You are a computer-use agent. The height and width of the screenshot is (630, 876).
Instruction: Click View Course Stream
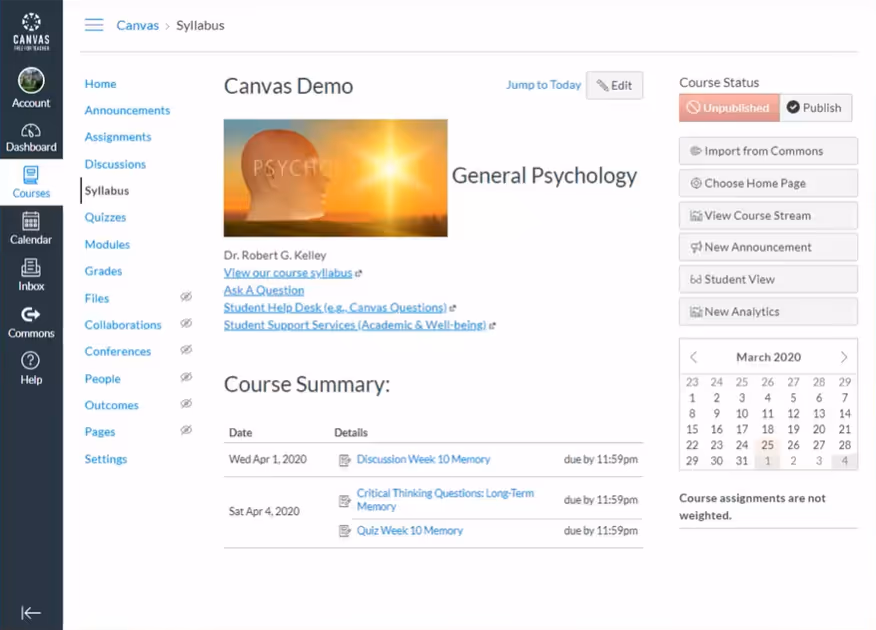[768, 216]
